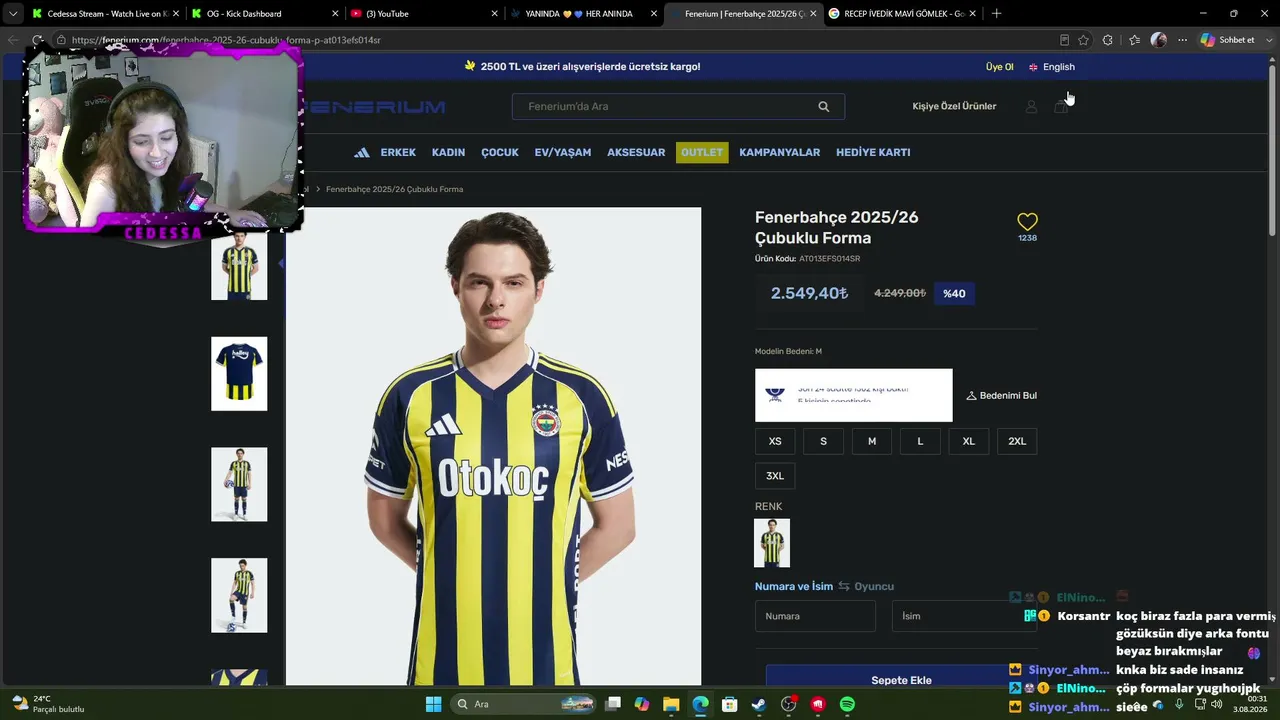Select size M
This screenshot has width=1280, height=720.
pos(872,441)
